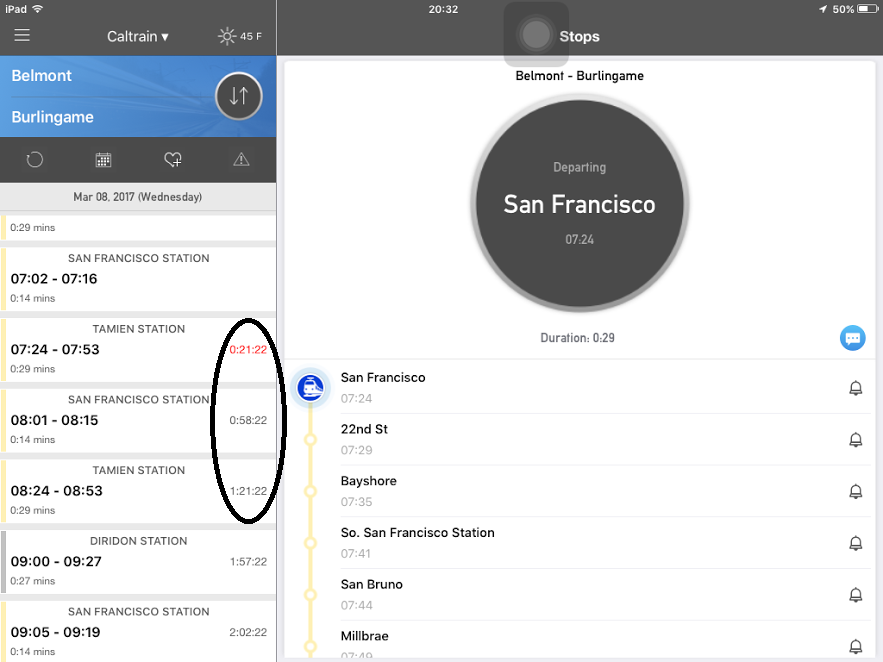
Task: Select the San Bruno stop name
Action: pyautogui.click(x=372, y=584)
